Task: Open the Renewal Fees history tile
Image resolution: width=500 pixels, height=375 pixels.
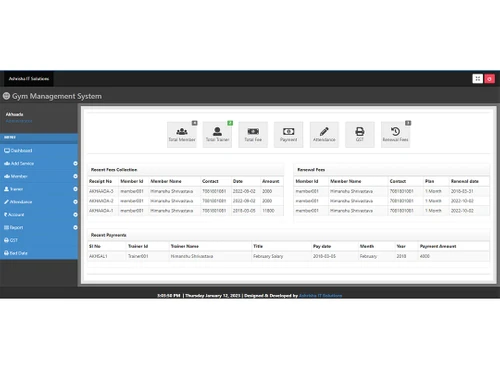Action: (x=395, y=134)
